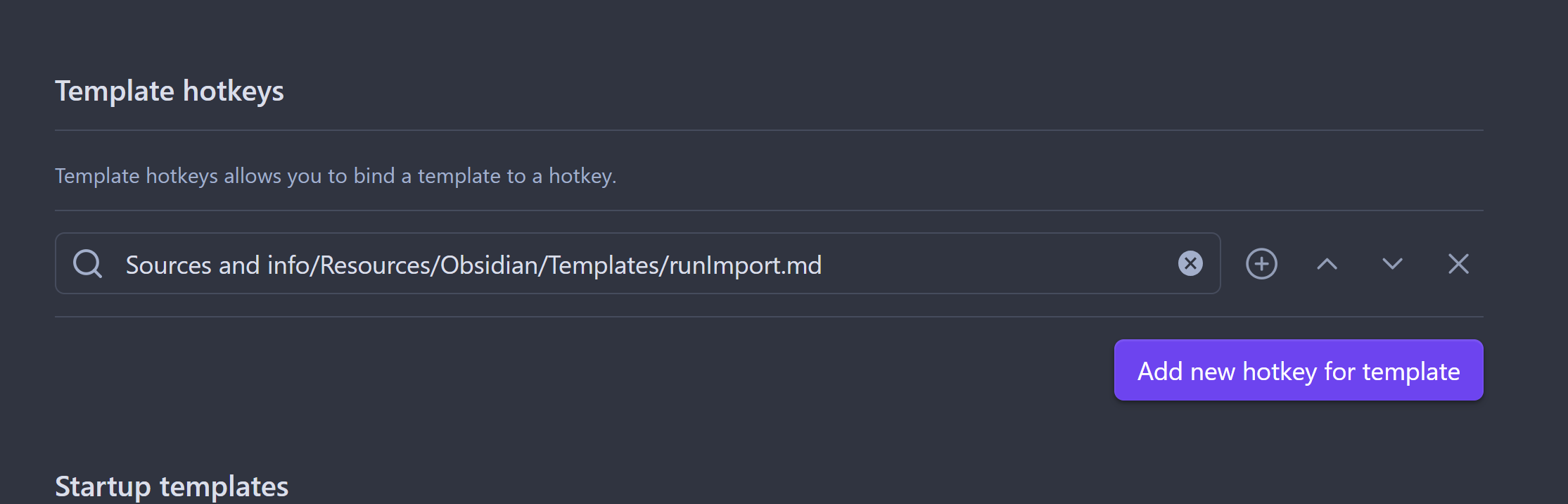The height and width of the screenshot is (504, 1568).
Task: Click the runImport.md text in the template field
Action: 745,265
